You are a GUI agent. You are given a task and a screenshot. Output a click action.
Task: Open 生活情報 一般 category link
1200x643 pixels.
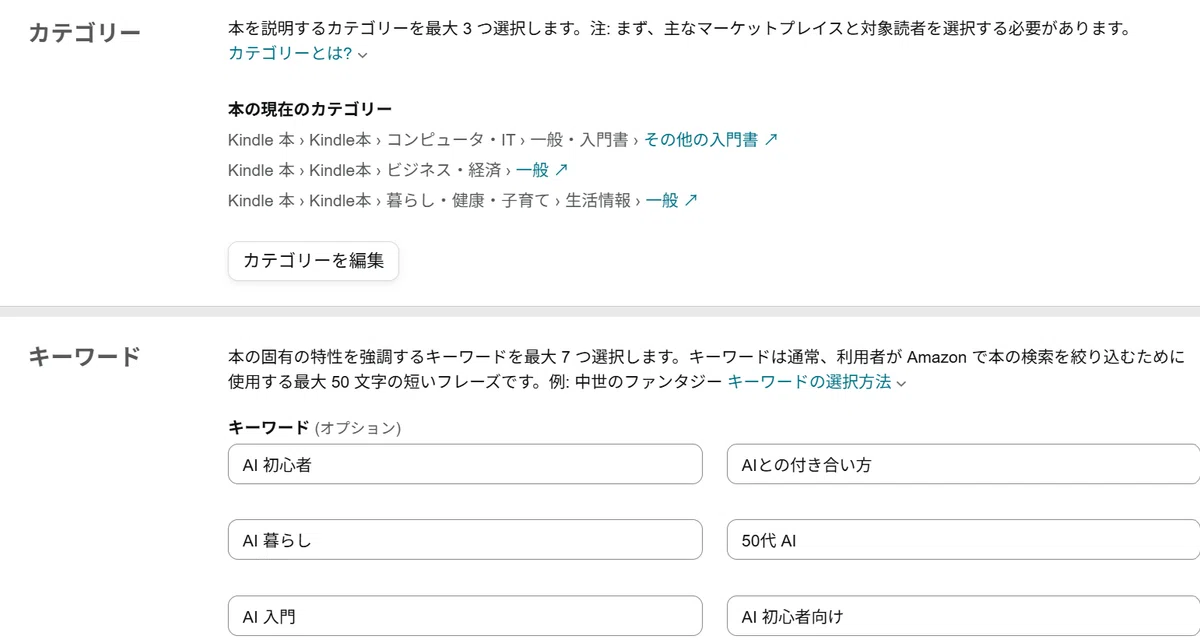[x=662, y=200]
